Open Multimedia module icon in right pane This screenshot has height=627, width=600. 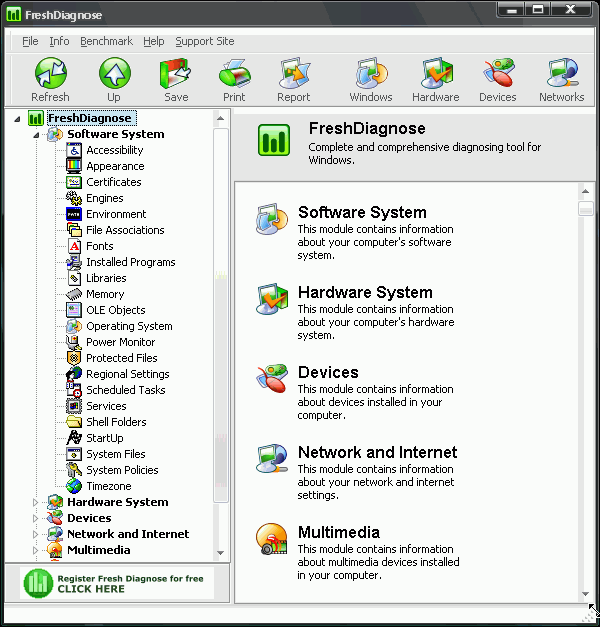(272, 539)
